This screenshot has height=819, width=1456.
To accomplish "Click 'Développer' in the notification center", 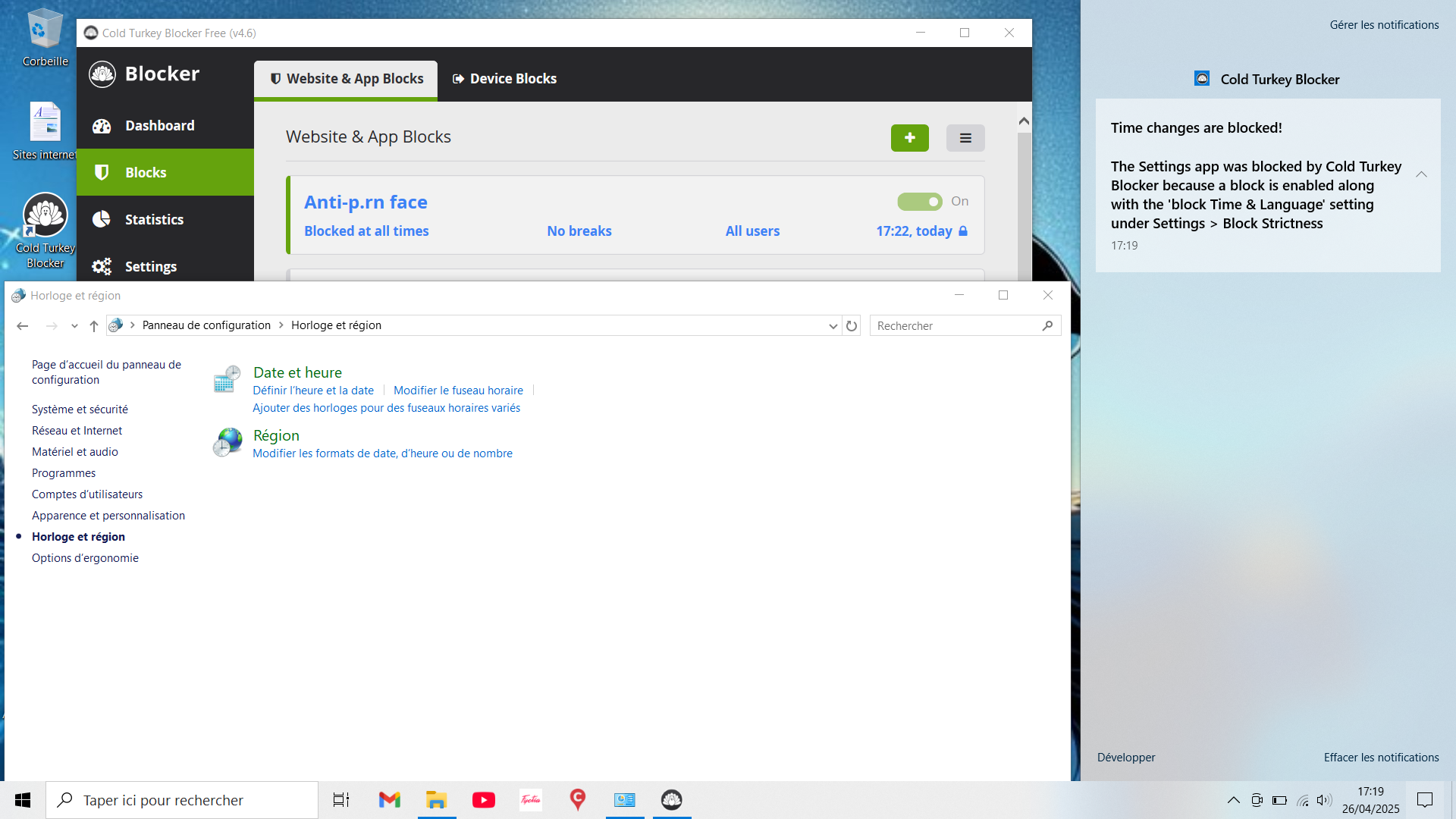I will [1126, 758].
